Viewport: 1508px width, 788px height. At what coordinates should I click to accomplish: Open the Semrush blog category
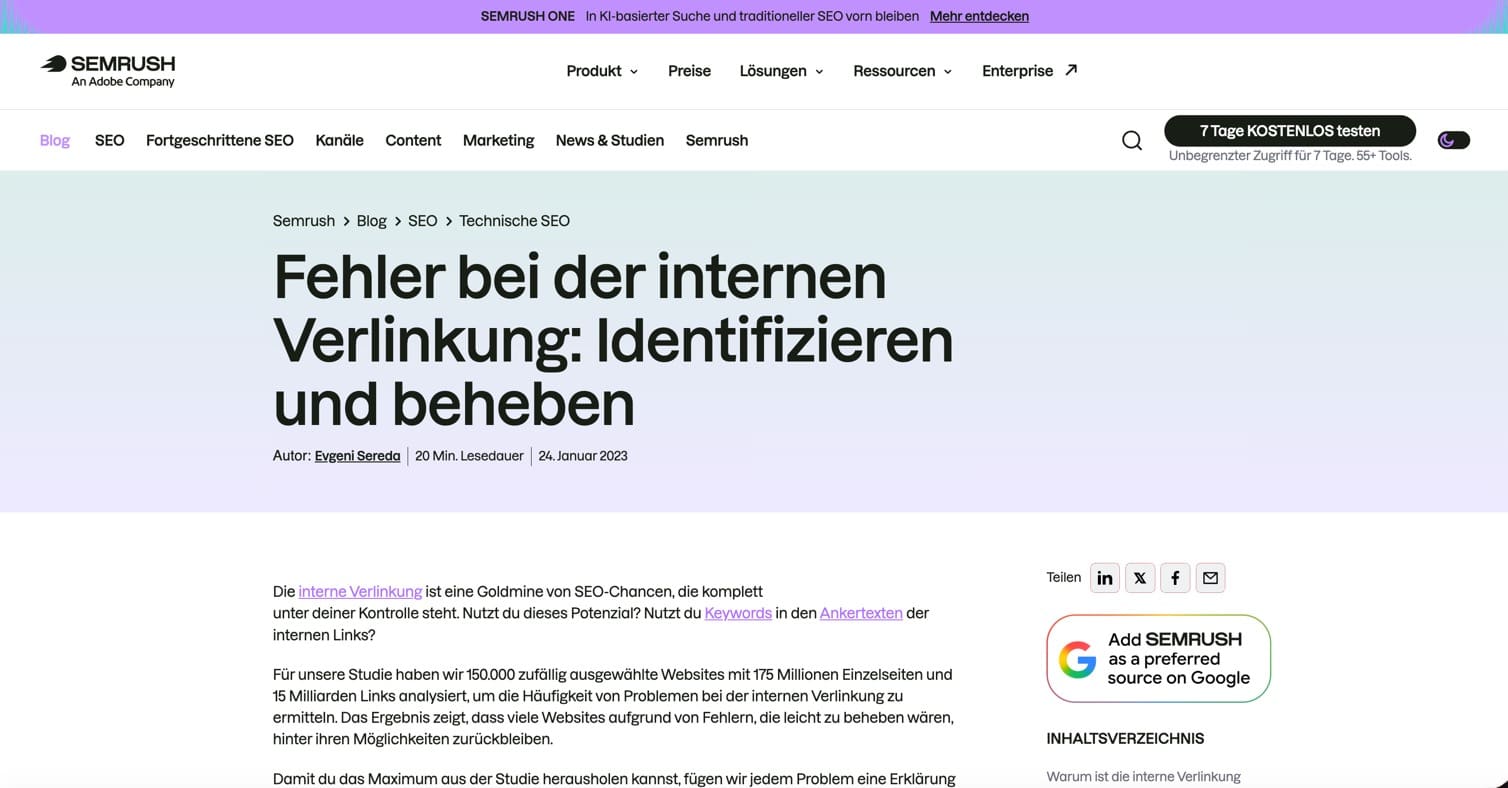717,140
